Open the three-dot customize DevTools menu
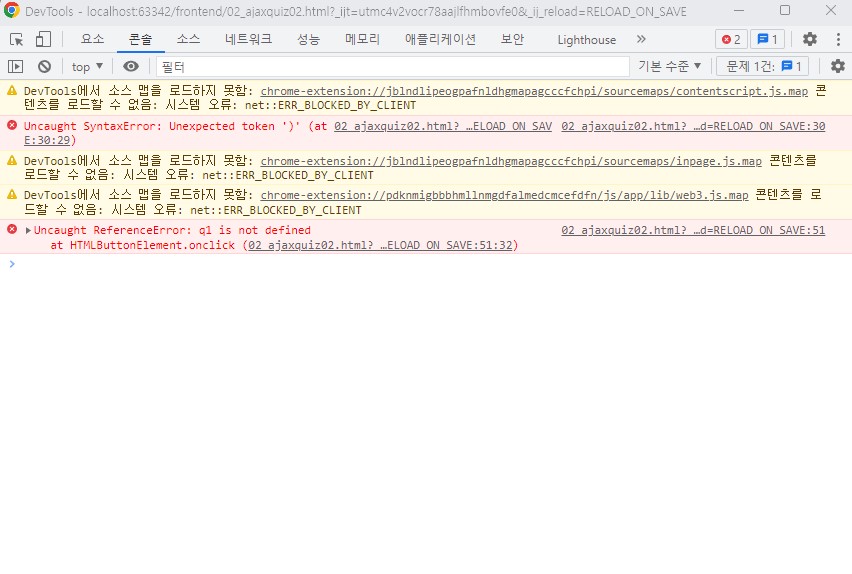 click(838, 39)
